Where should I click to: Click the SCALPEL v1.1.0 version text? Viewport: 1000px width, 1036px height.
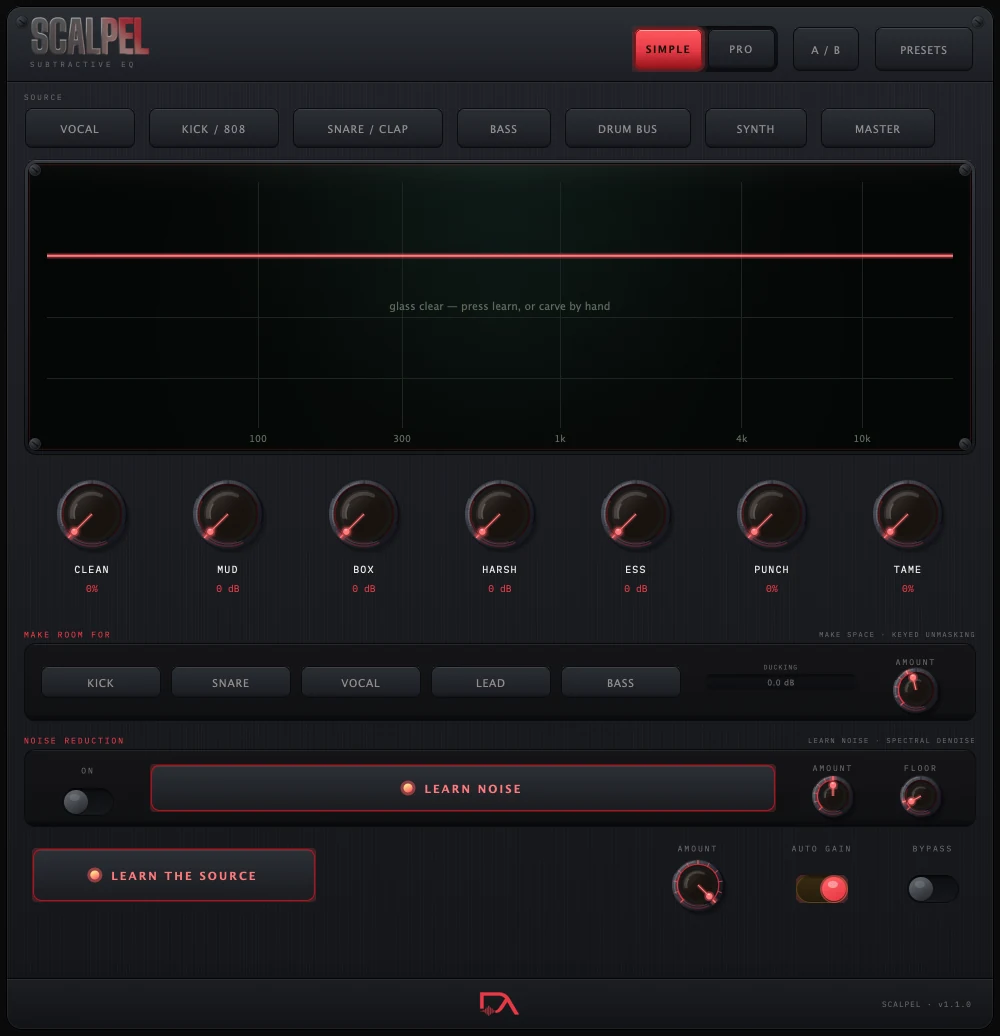pyautogui.click(x=926, y=1004)
